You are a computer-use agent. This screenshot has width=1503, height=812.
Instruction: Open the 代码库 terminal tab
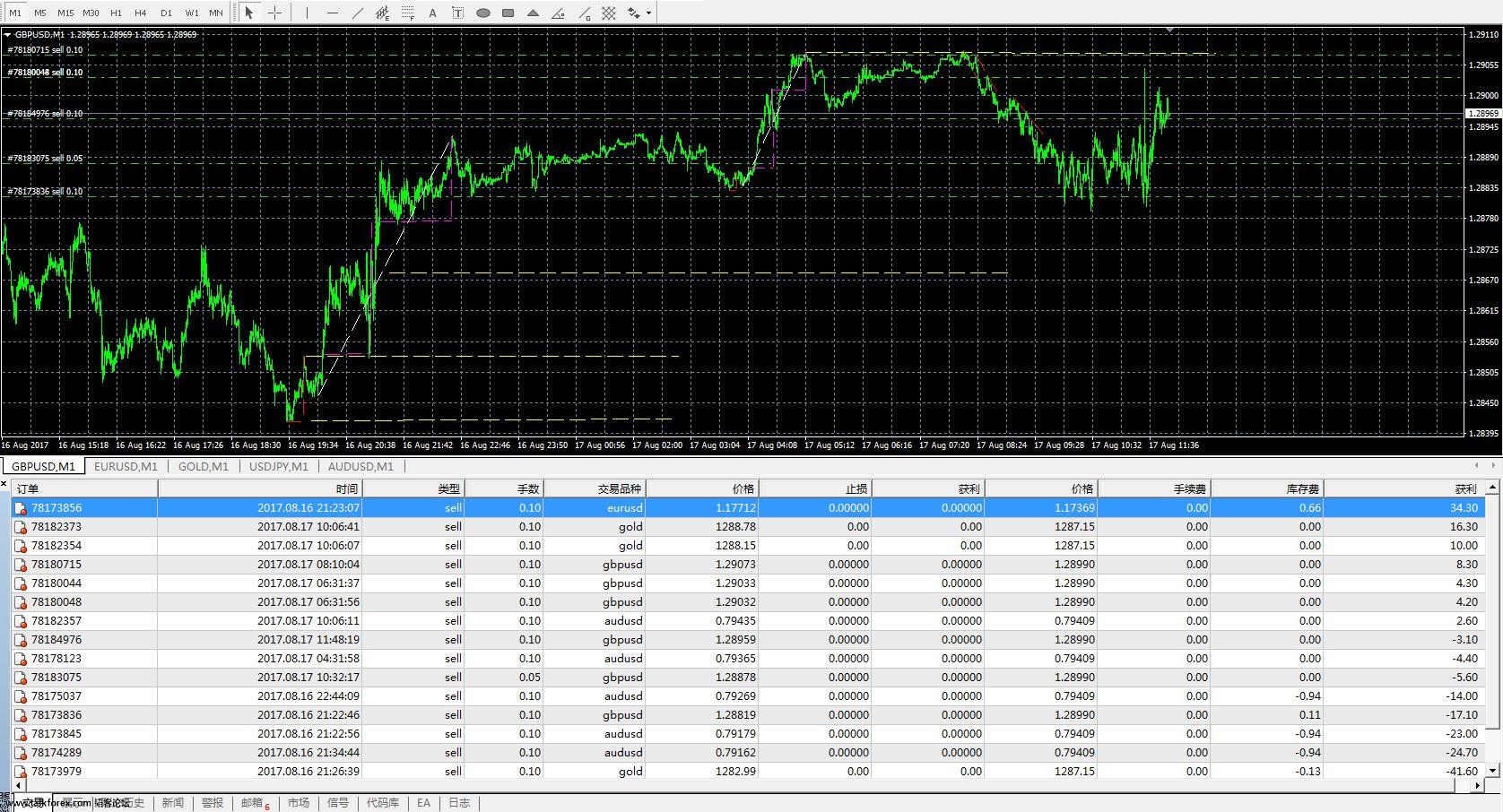coord(383,803)
